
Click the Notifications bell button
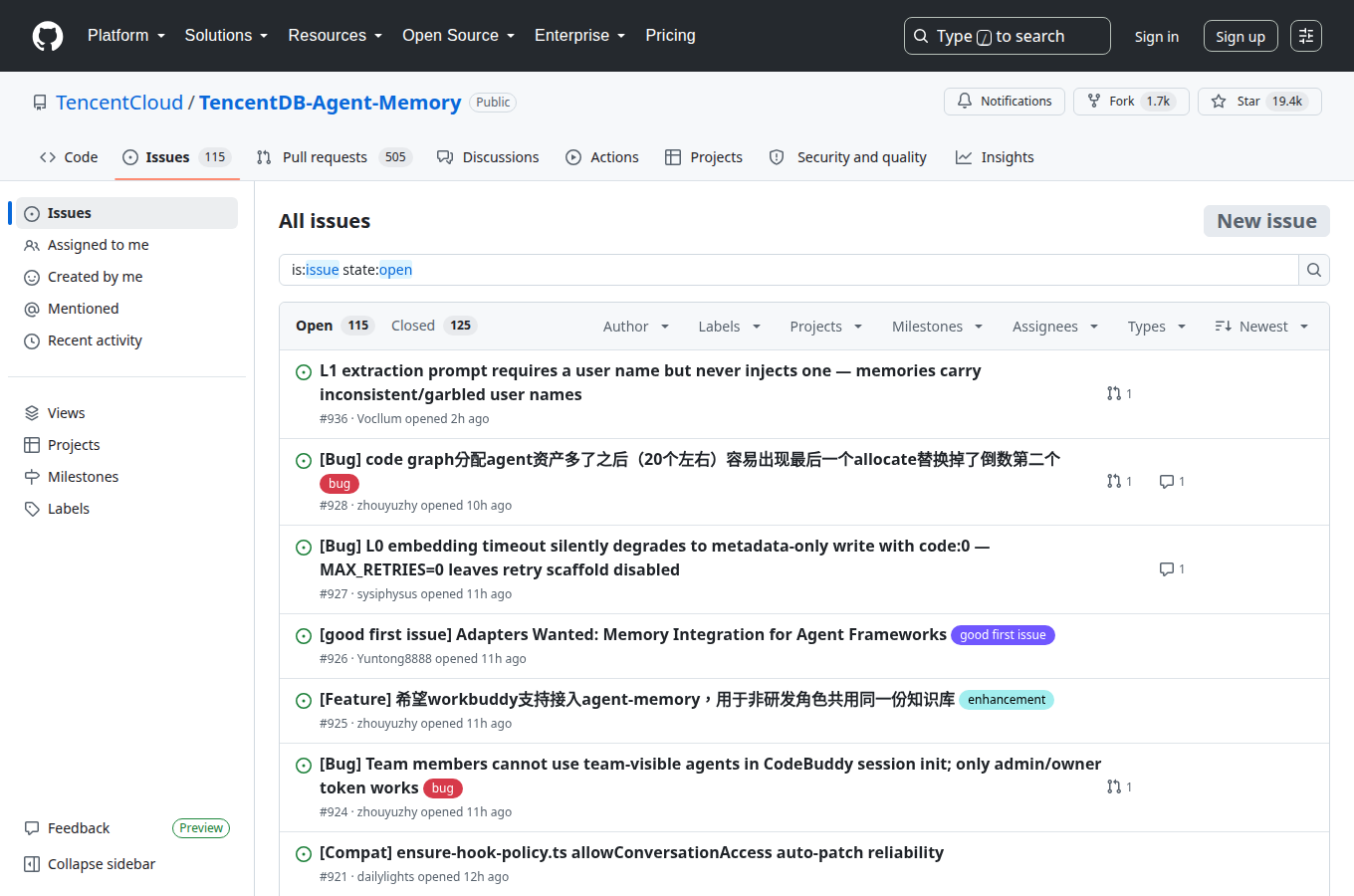point(1005,102)
